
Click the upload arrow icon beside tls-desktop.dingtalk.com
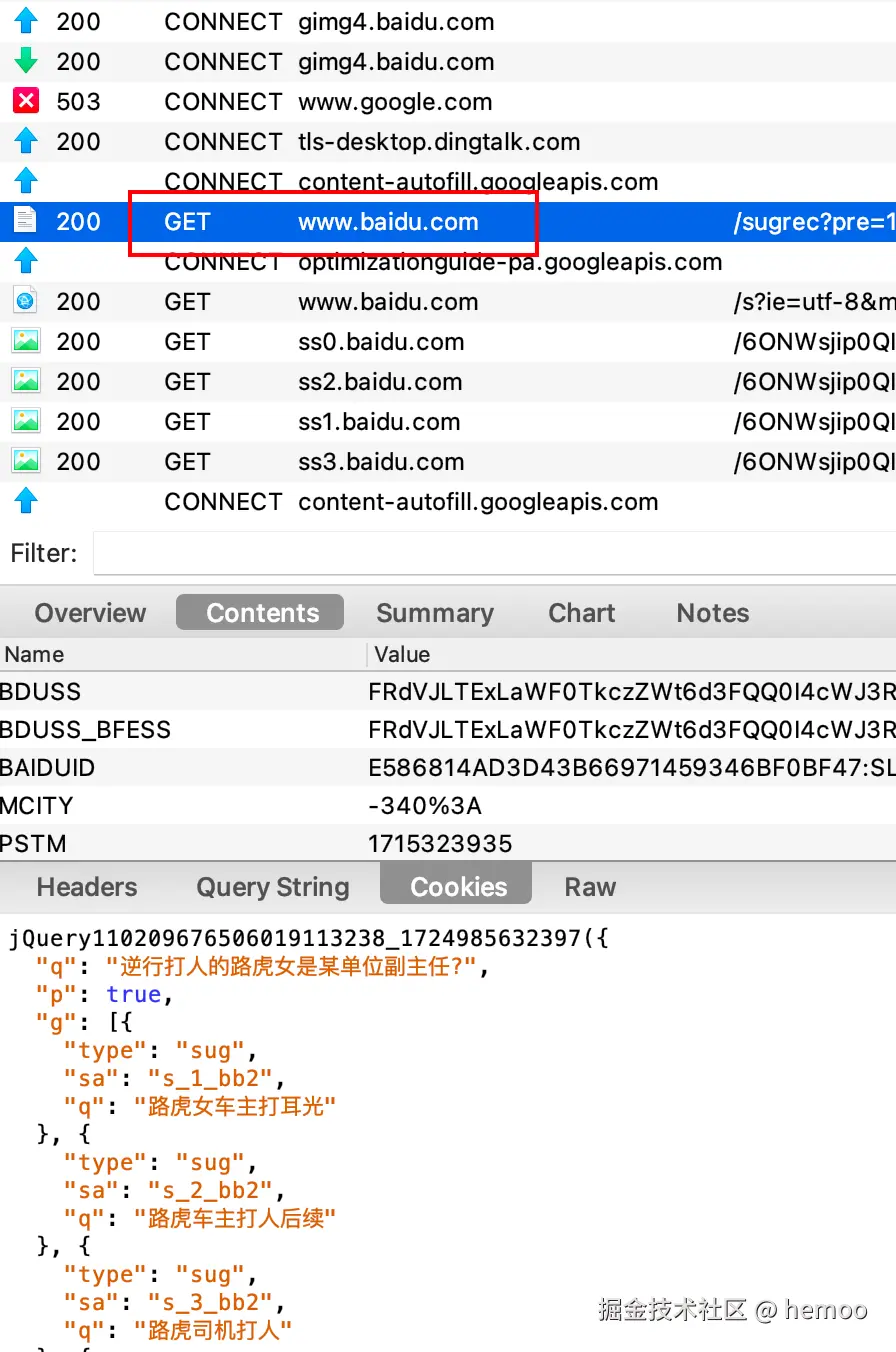pyautogui.click(x=26, y=142)
